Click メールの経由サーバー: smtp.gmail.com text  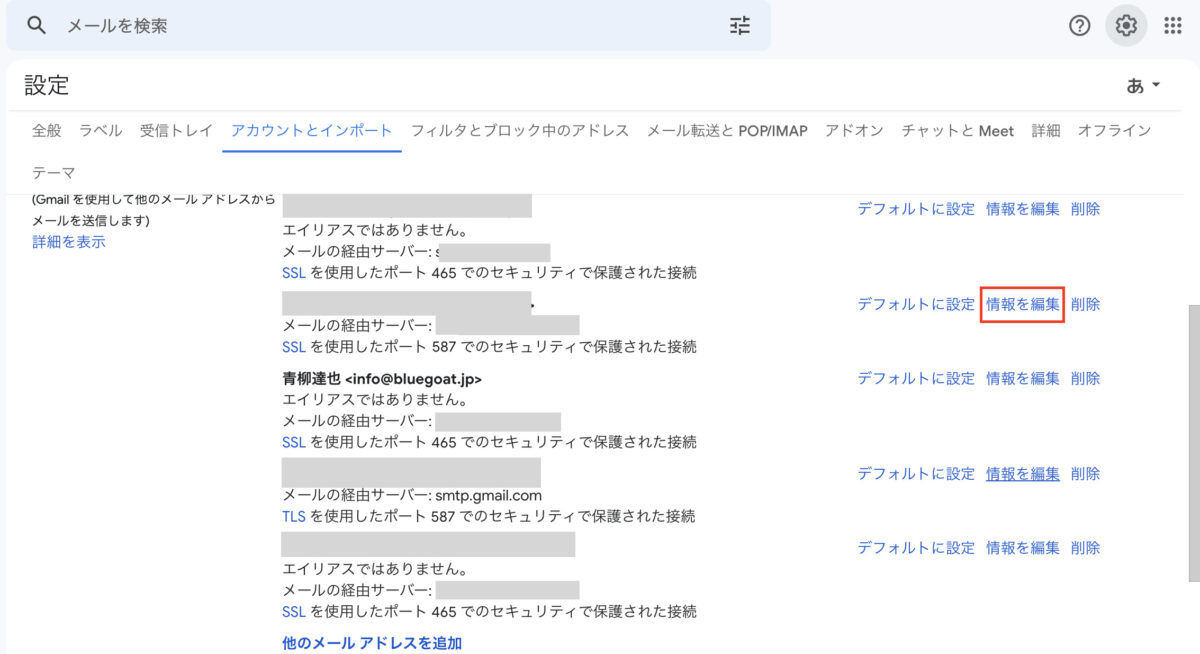click(x=412, y=496)
